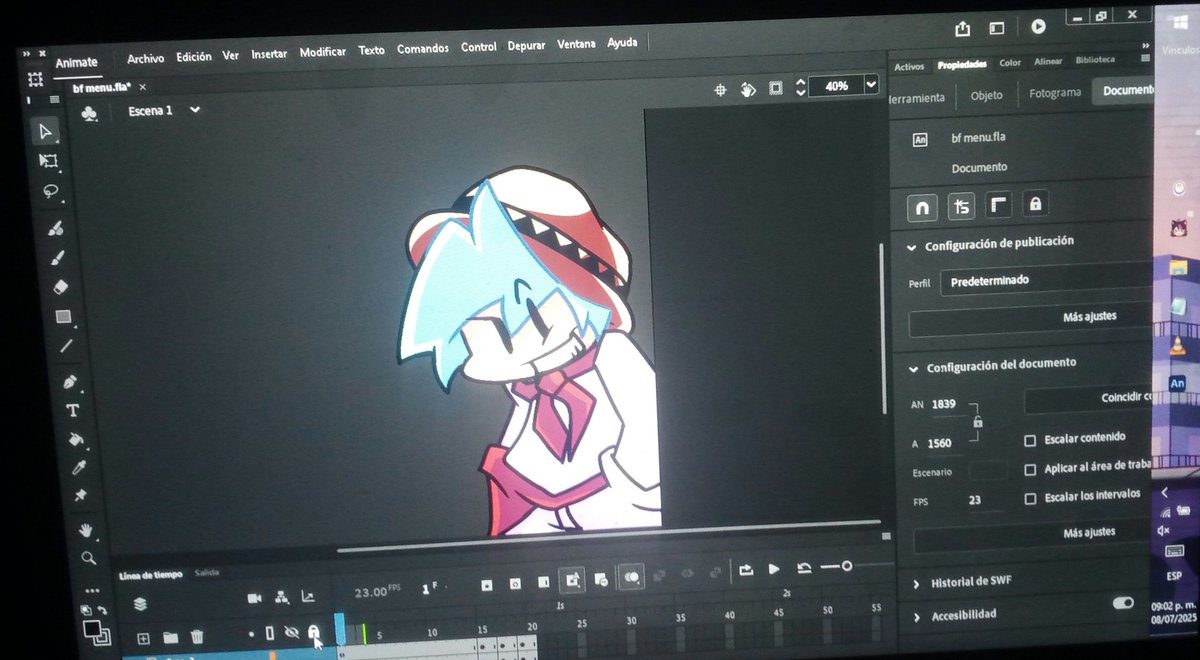Screen dimensions: 1200x660
Task: Open the workspace switcher icon
Action: pyautogui.click(x=997, y=27)
